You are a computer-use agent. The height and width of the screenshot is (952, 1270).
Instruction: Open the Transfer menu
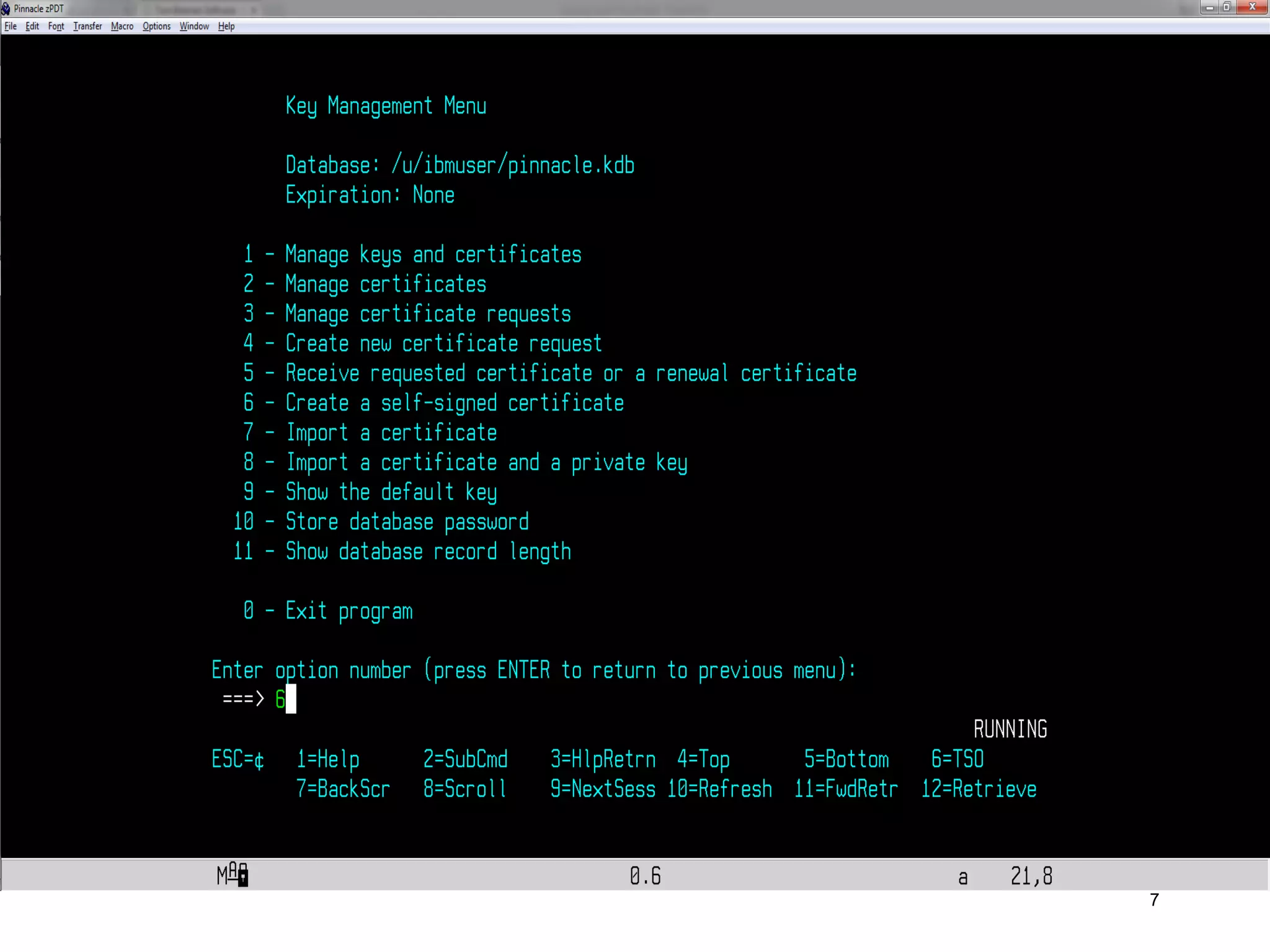click(x=87, y=26)
